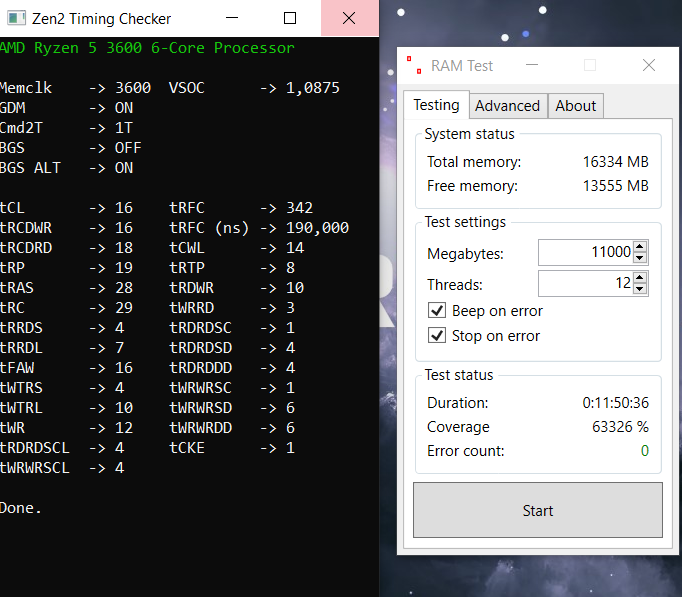Click the tWRWRSCL row in the console
Image resolution: width=682 pixels, height=597 pixels.
point(62,468)
